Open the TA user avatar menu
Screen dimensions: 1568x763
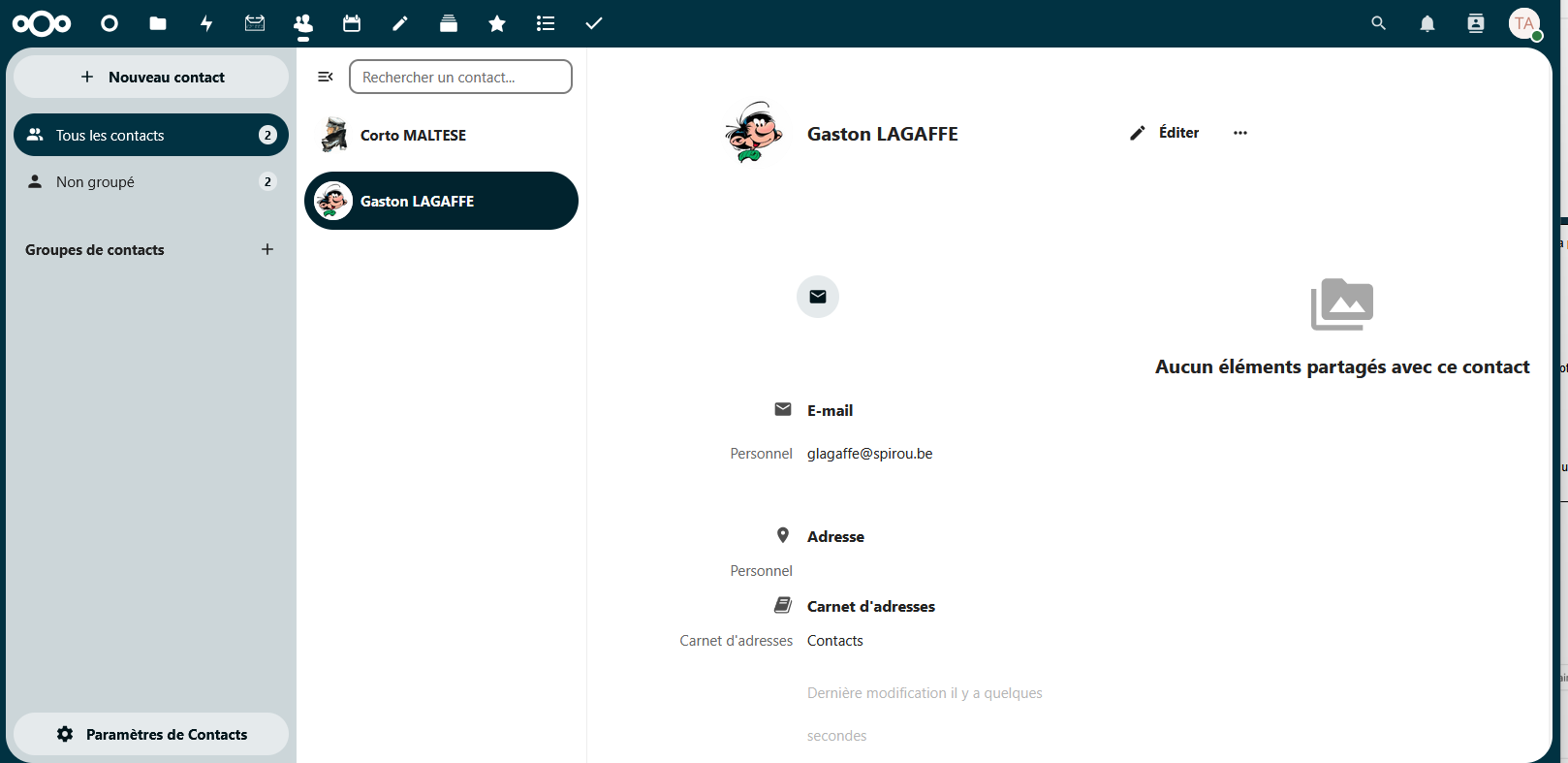pyautogui.click(x=1524, y=23)
